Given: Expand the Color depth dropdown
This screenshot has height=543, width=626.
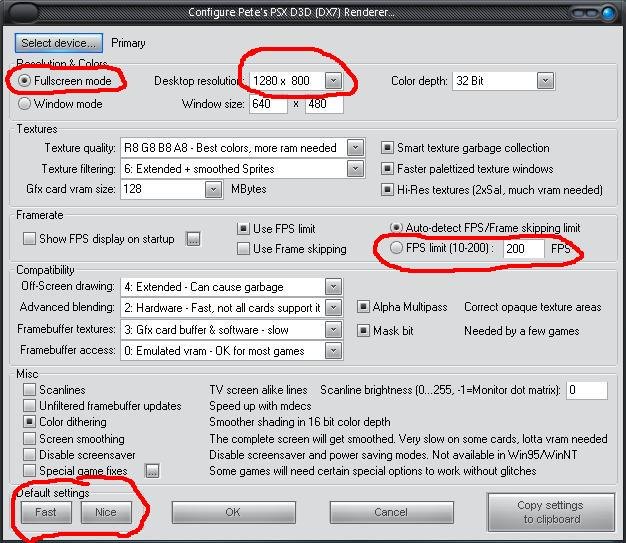Looking at the screenshot, I should 544,80.
